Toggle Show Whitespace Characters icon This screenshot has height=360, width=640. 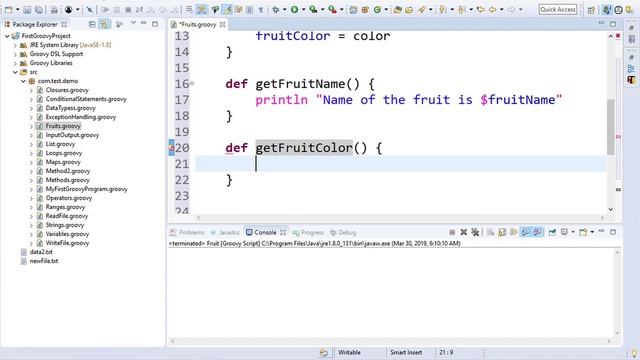pos(261,9)
